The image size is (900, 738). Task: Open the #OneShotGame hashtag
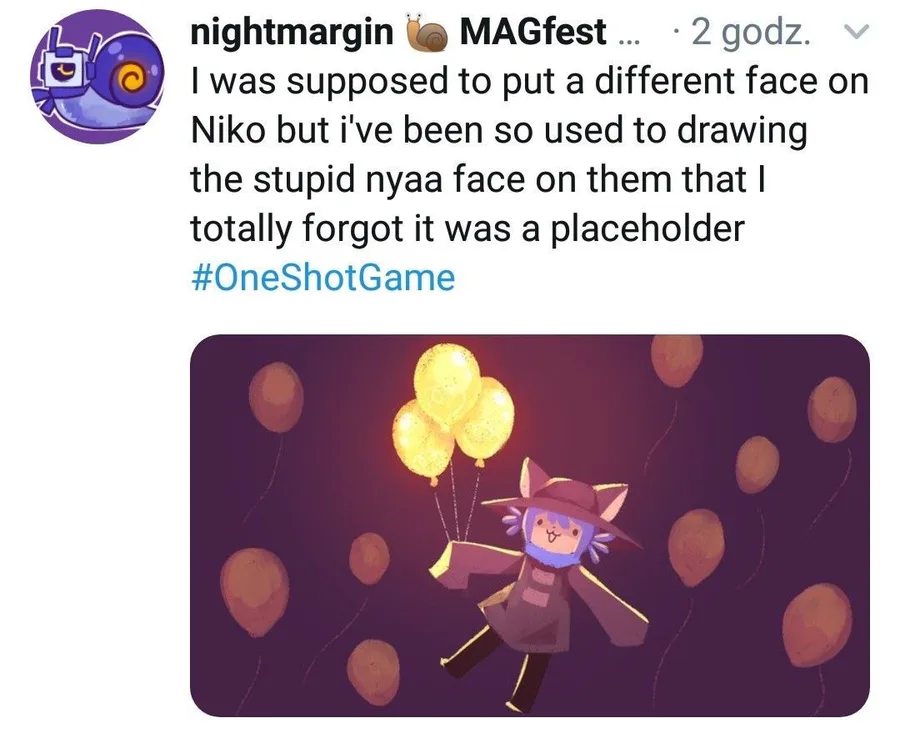[x=321, y=277]
